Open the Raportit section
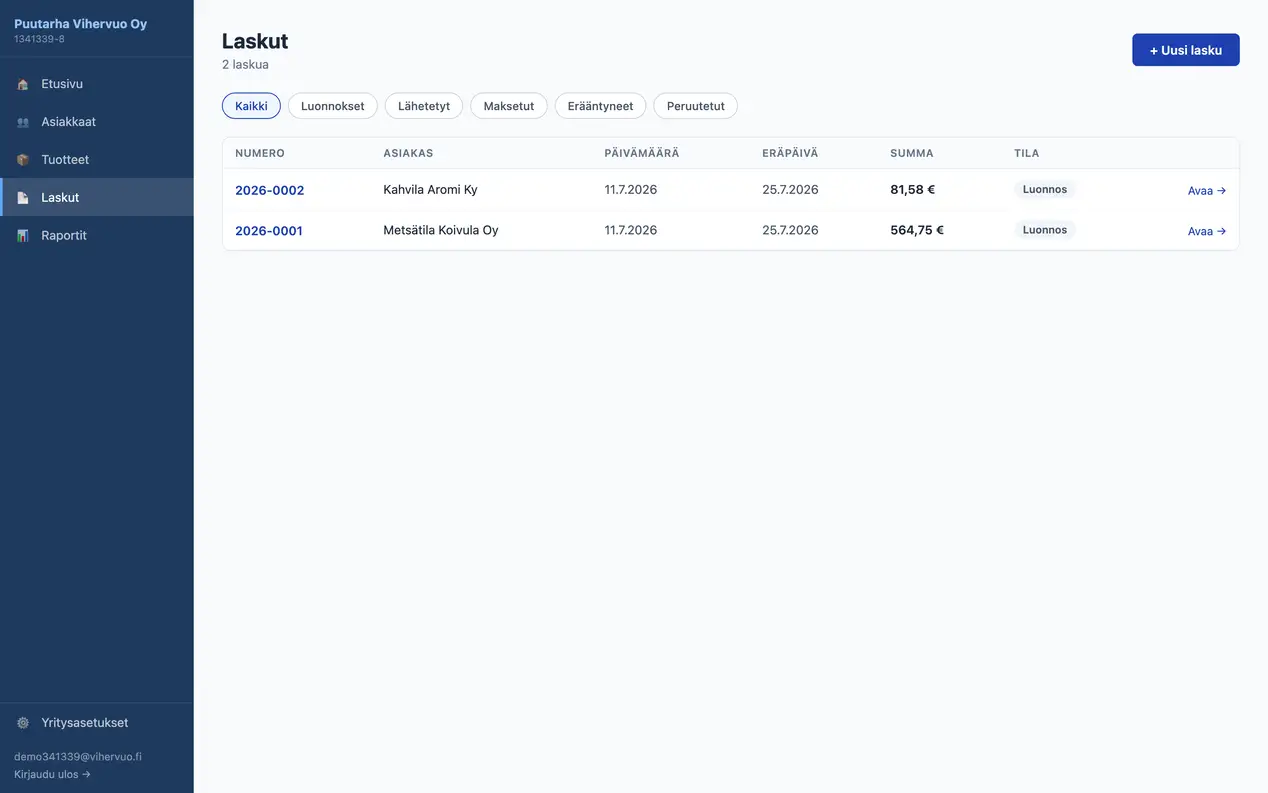 click(97, 236)
